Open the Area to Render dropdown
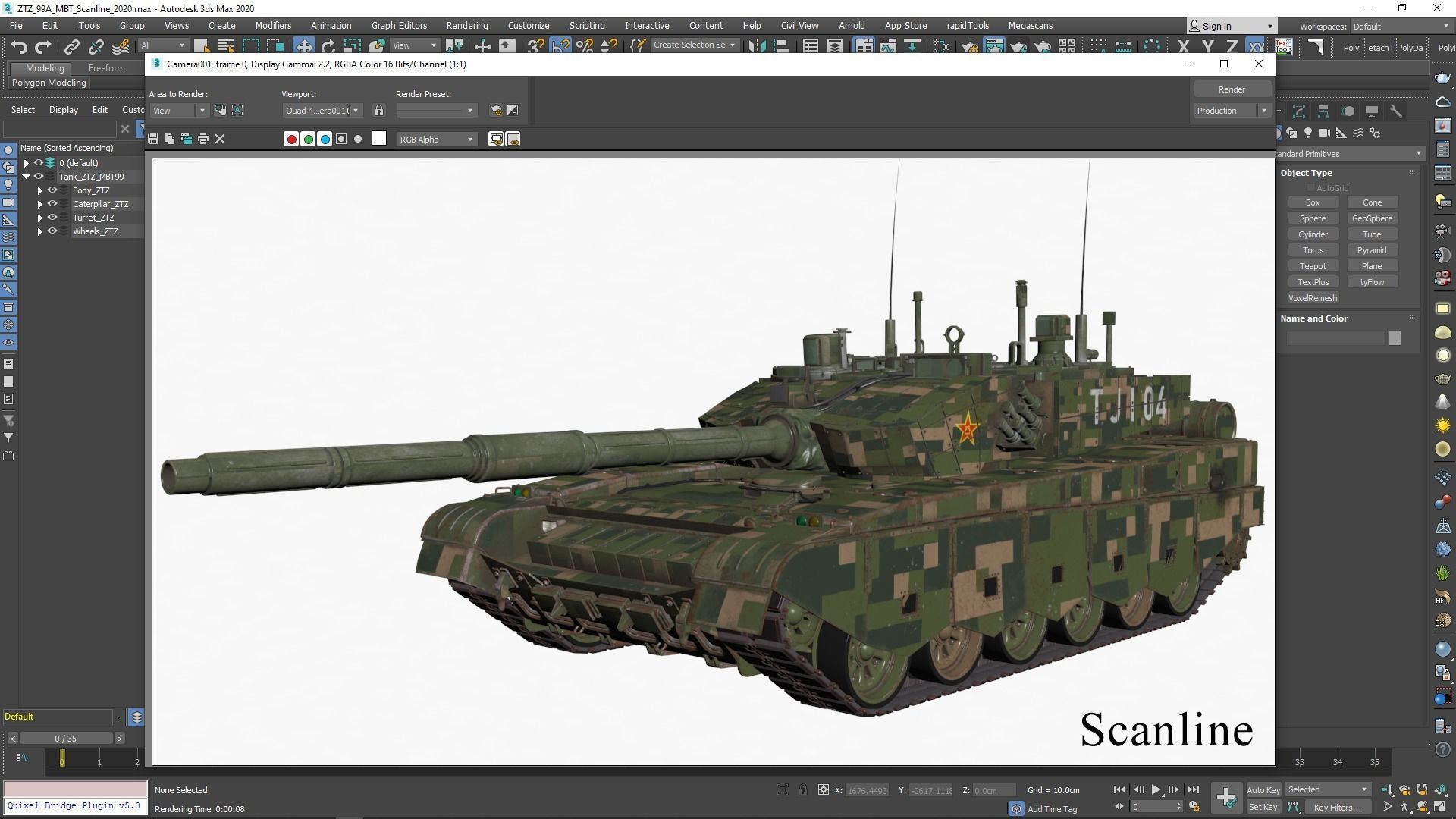1456x819 pixels. tap(179, 111)
